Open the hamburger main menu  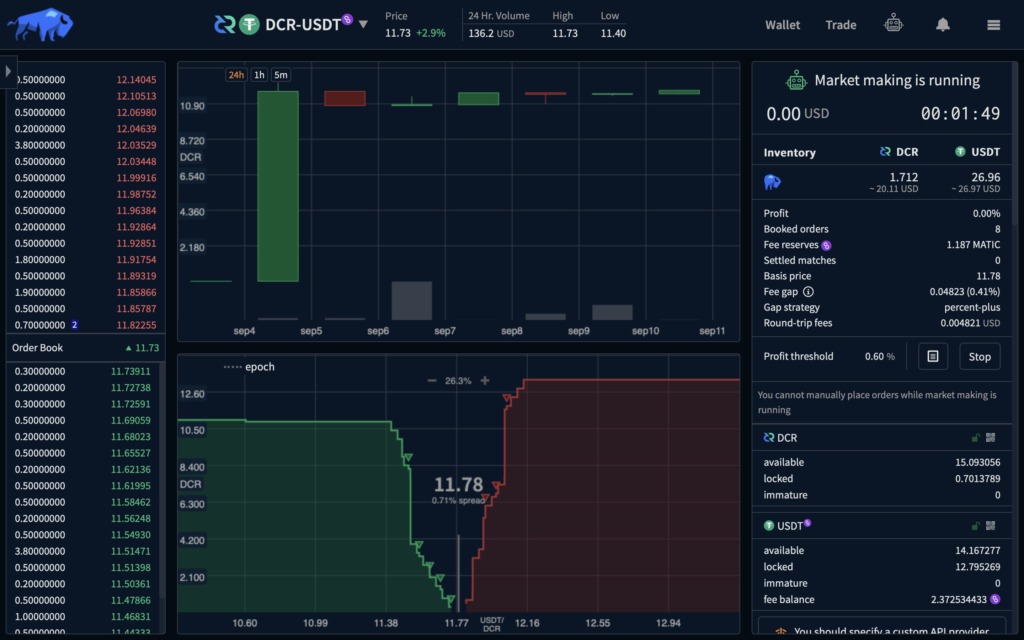993,25
